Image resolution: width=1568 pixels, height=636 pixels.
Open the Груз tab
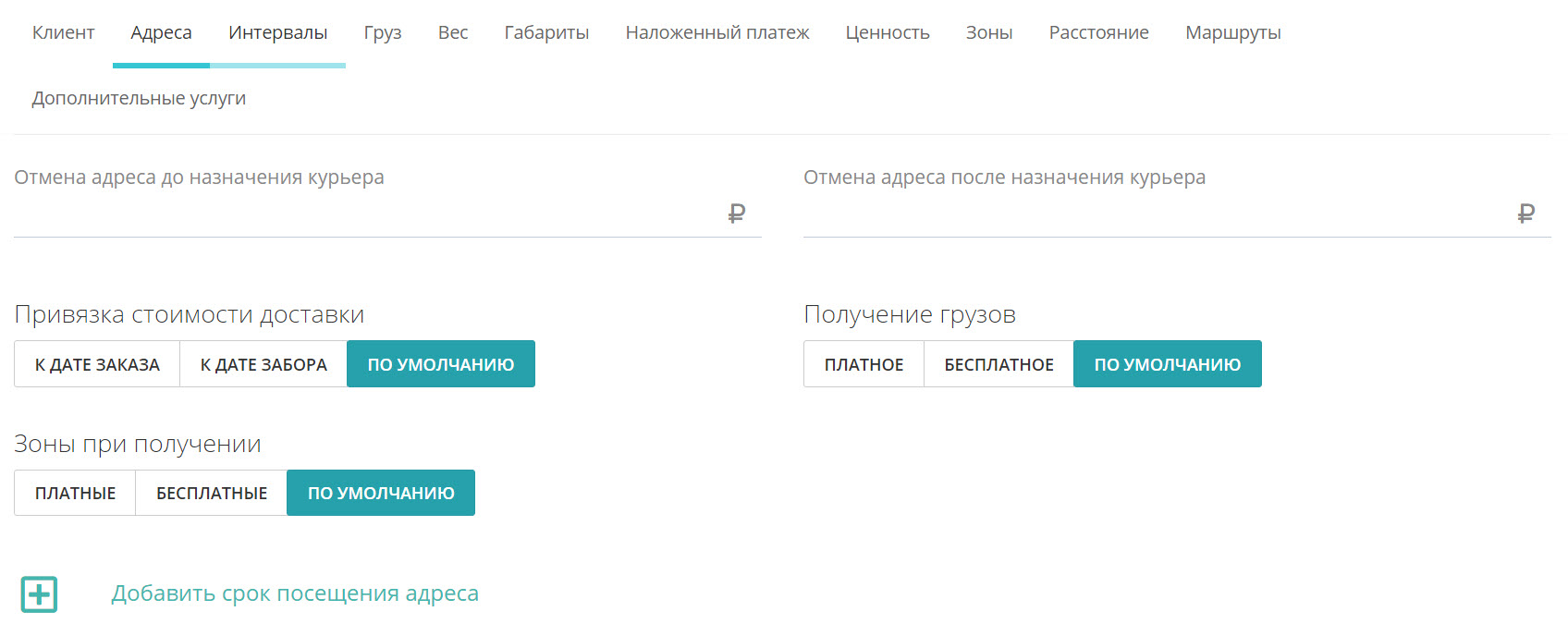(383, 32)
